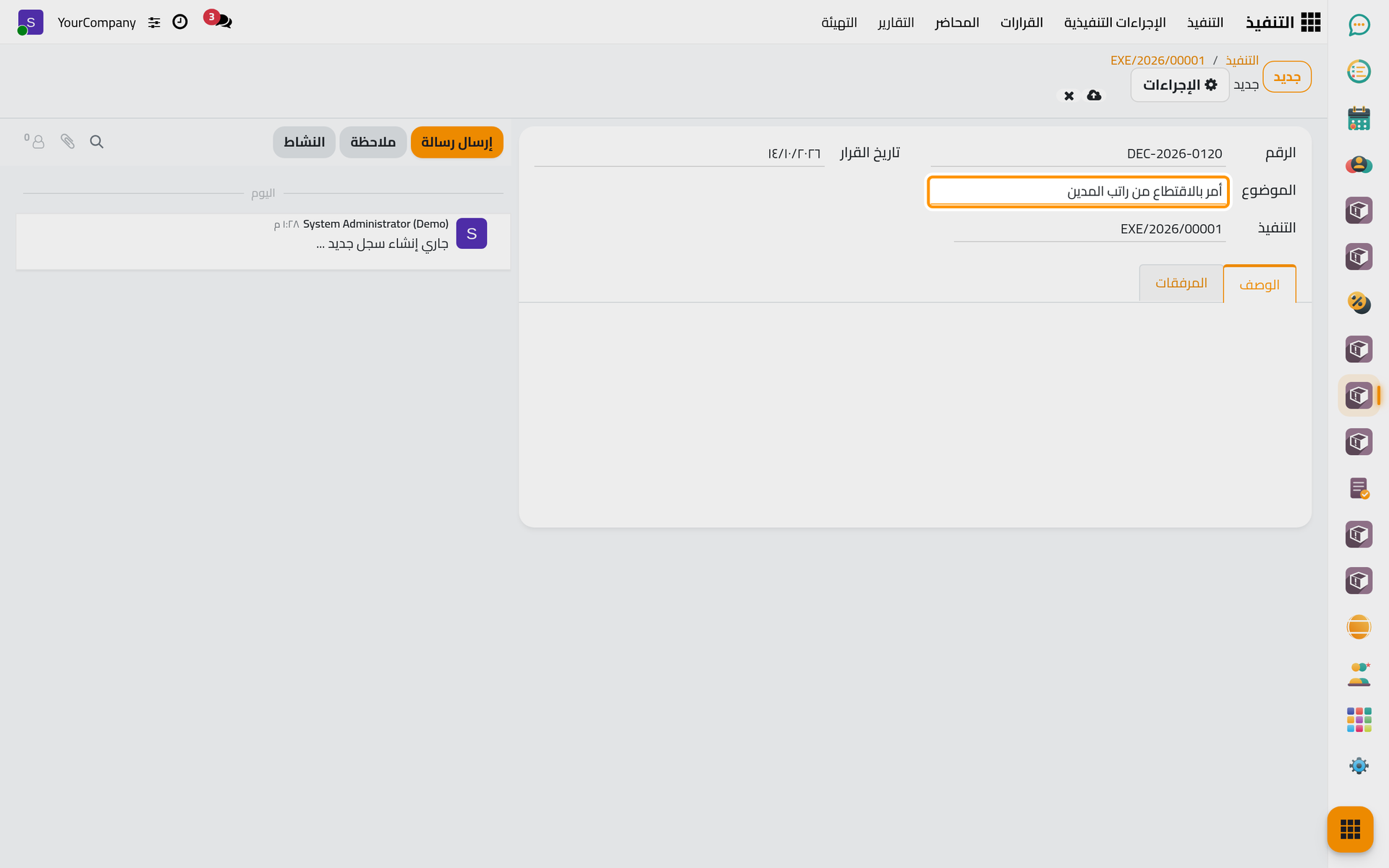Image resolution: width=1389 pixels, height=868 pixels.
Task: Discard changes with the X icon
Action: [1069, 95]
